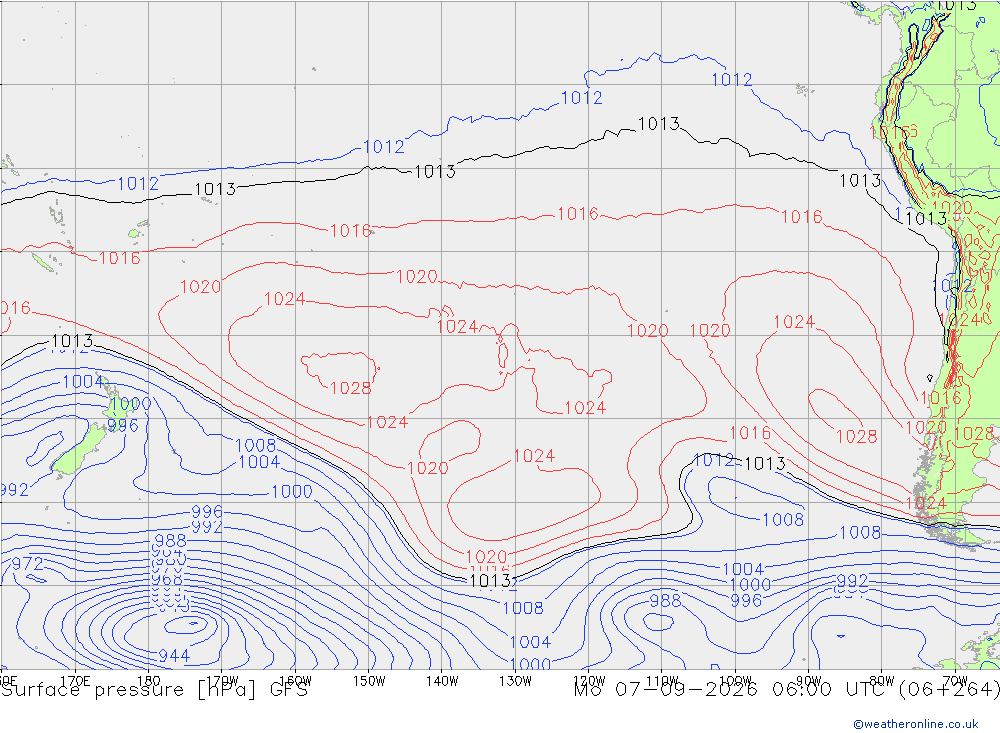1000x733 pixels.
Task: Click the 1016 label beside New Caledonia
Action: click(x=120, y=258)
